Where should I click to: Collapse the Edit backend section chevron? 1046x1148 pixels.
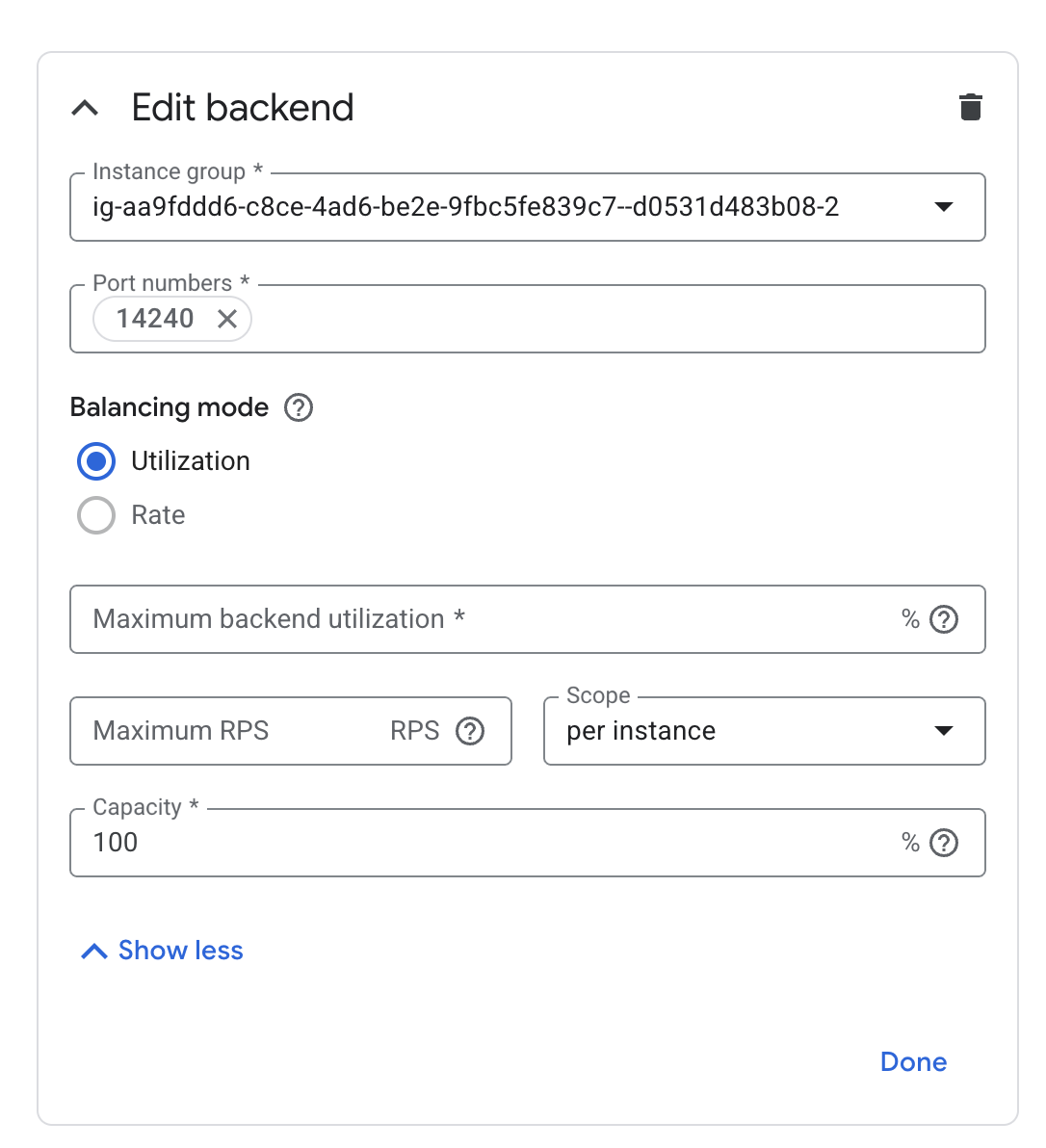pos(85,108)
